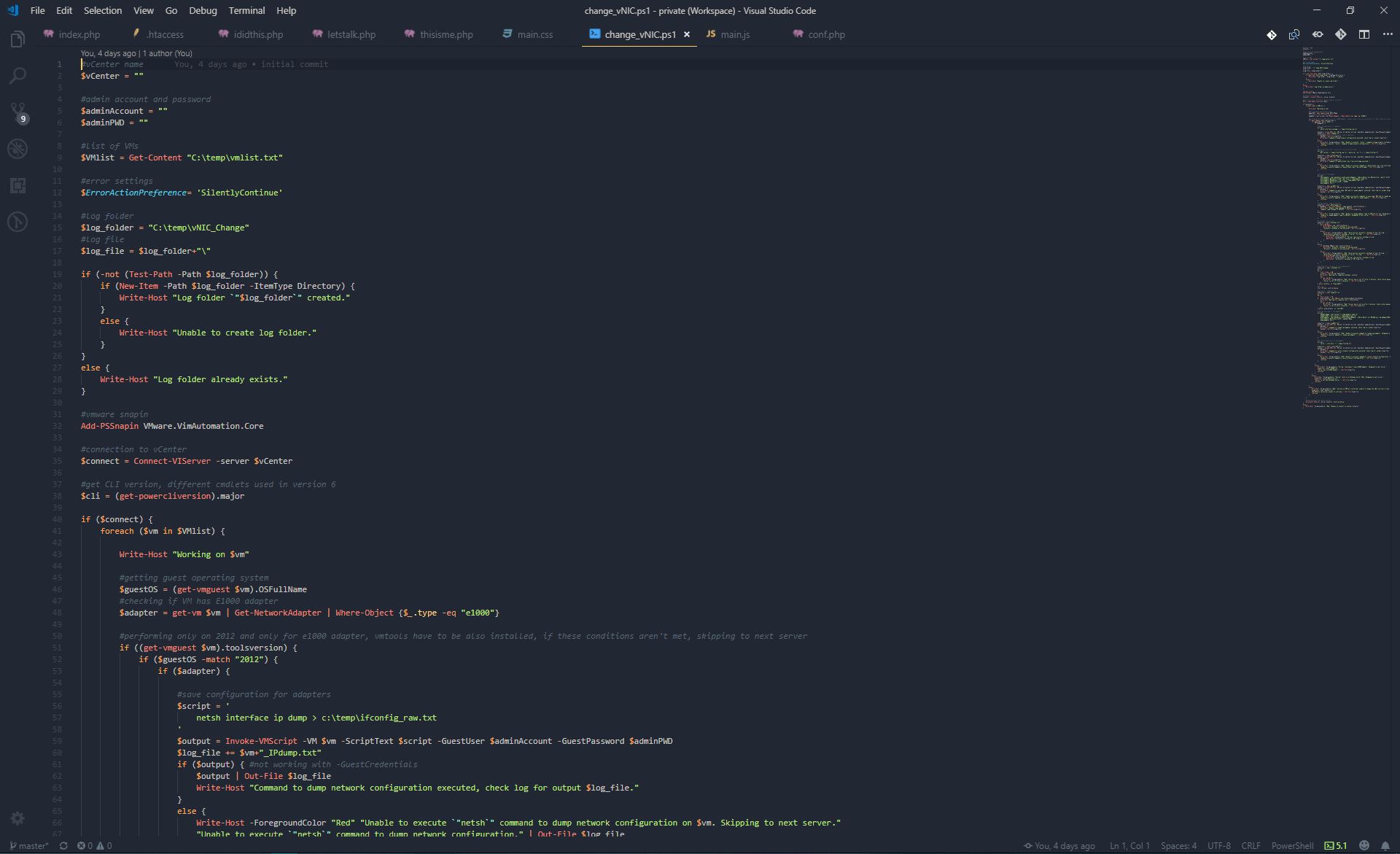Click the text 'Add-PSSnapin VMware.VimAutomation.Core'

tap(172, 426)
